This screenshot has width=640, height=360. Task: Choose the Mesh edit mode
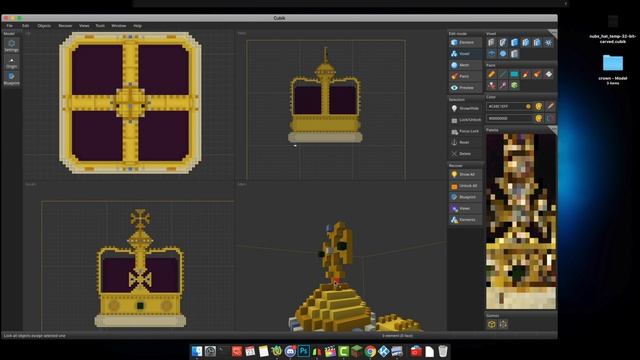click(x=465, y=65)
